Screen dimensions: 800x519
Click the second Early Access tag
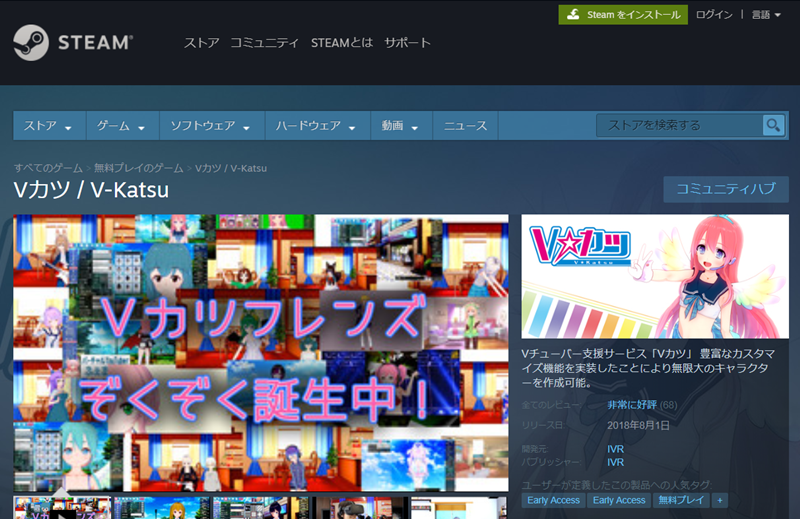619,501
